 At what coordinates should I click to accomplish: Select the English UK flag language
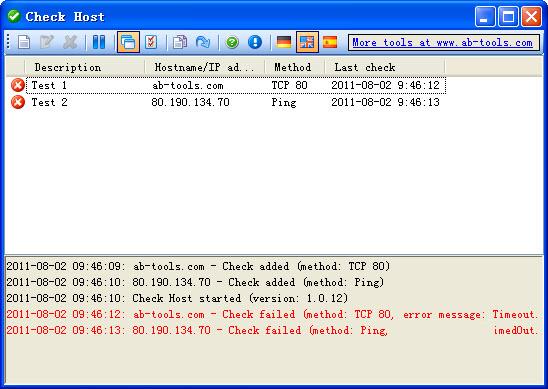[307, 42]
